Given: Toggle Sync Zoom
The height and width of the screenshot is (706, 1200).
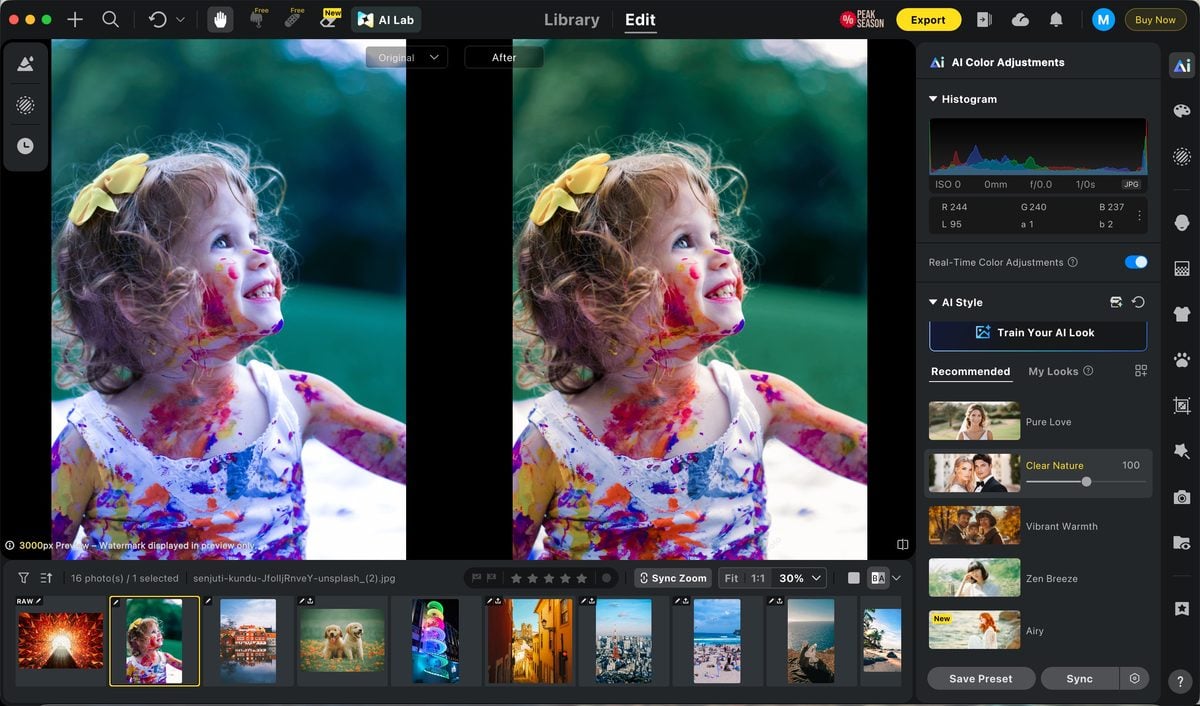Looking at the screenshot, I should click(x=673, y=578).
